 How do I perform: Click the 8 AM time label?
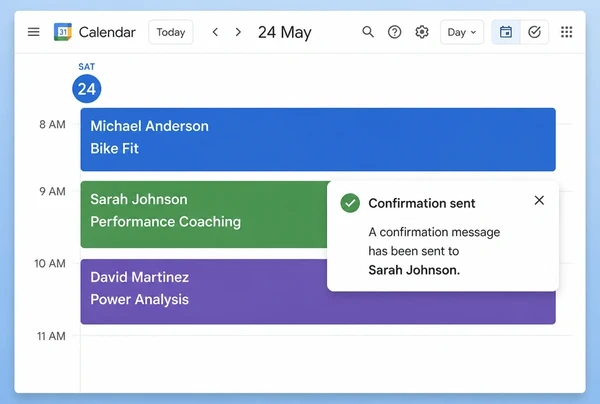pyautogui.click(x=52, y=124)
